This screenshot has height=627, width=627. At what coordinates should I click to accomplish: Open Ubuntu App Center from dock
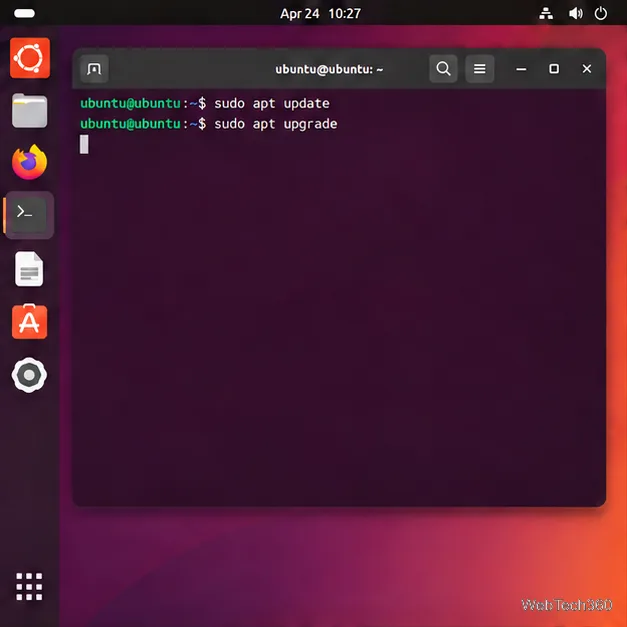30,321
